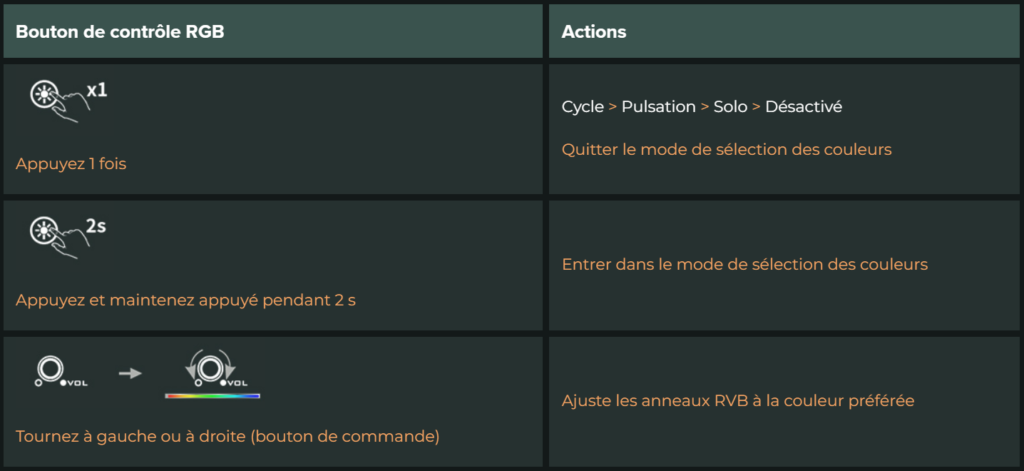
Task: Click the word "Solo" in the mode sequence
Action: tap(730, 107)
